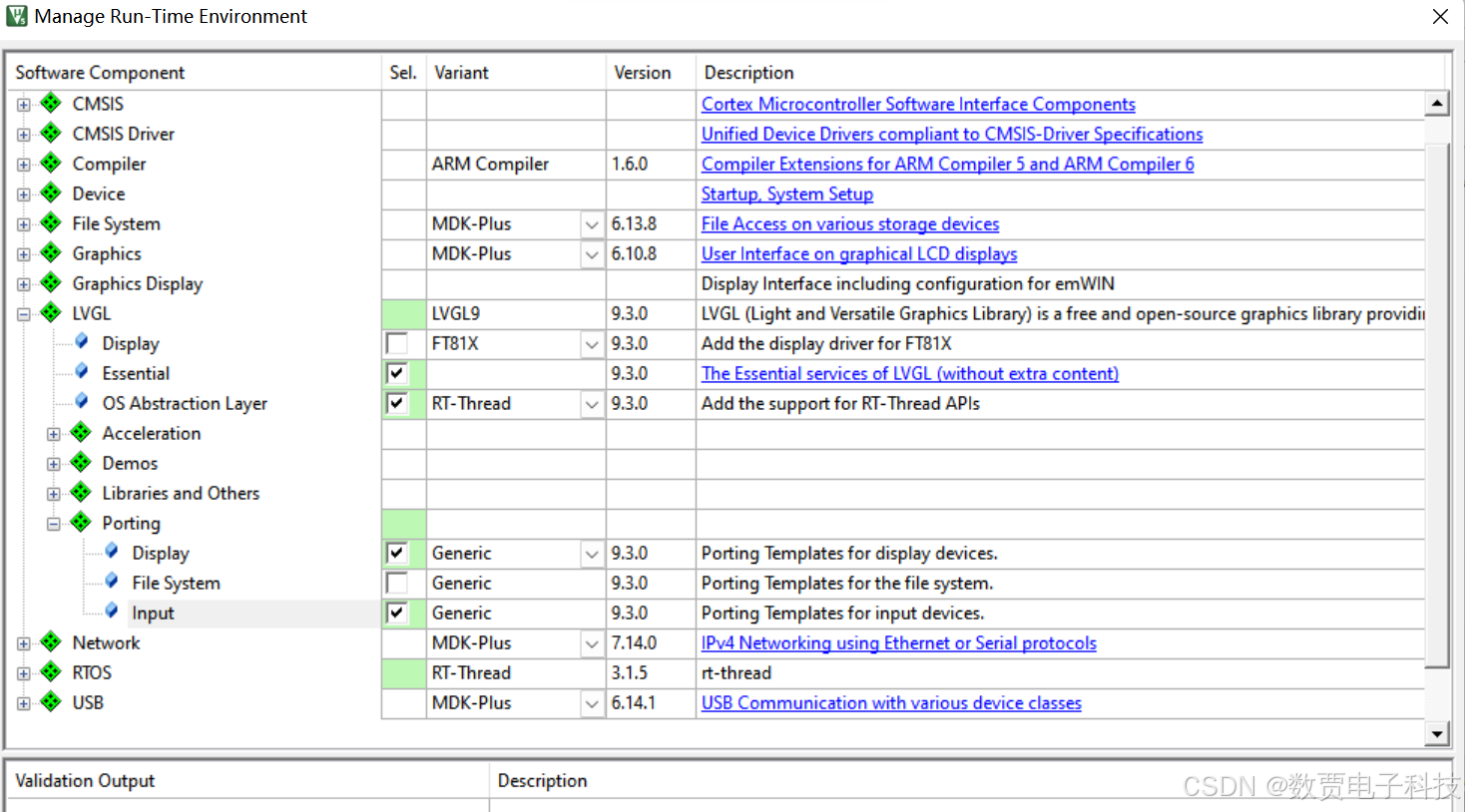The image size is (1465, 812).
Task: Open File Access on various storage devices link
Action: [x=850, y=223]
